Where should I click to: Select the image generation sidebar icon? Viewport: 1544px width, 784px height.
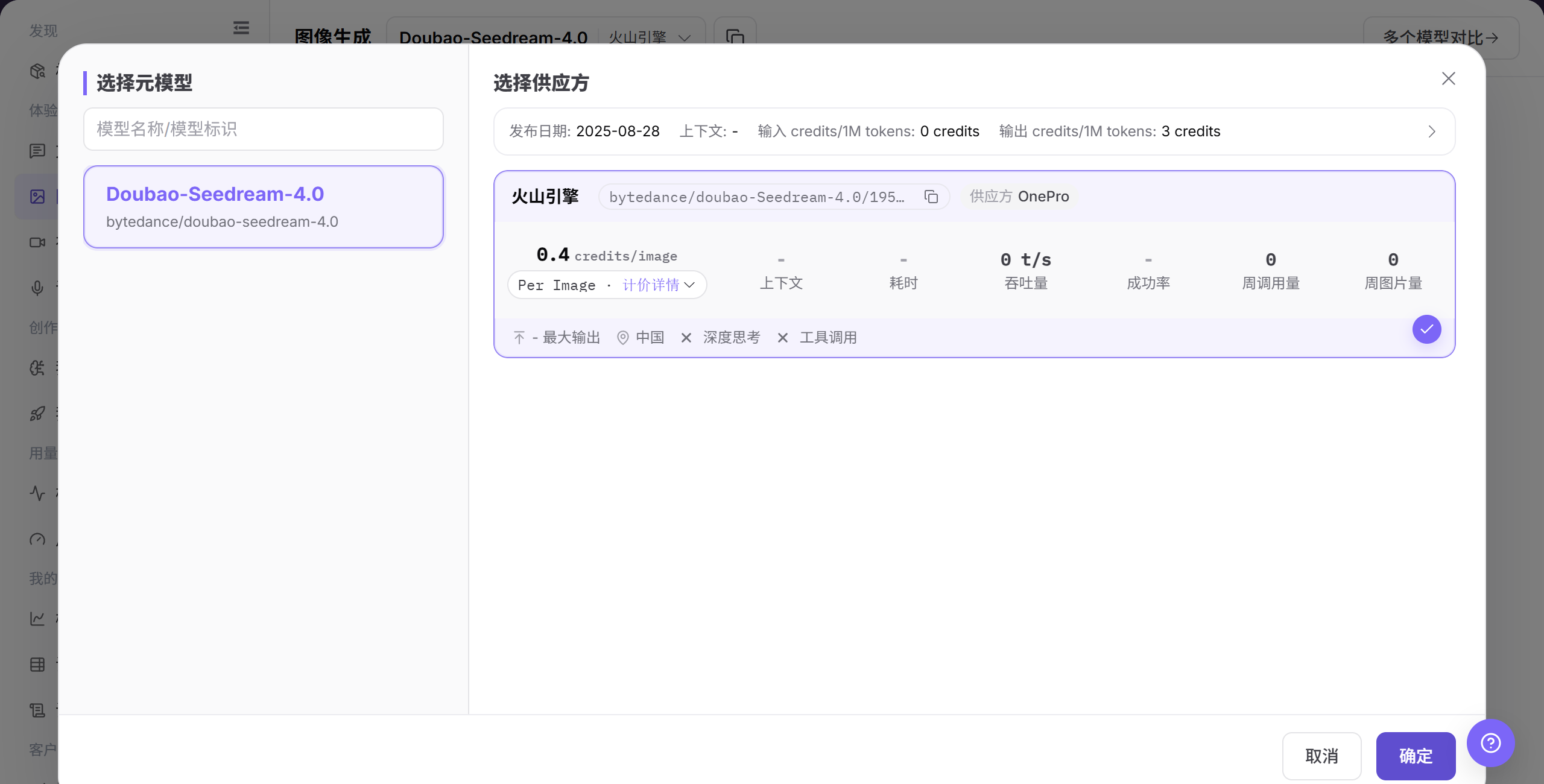[x=37, y=197]
